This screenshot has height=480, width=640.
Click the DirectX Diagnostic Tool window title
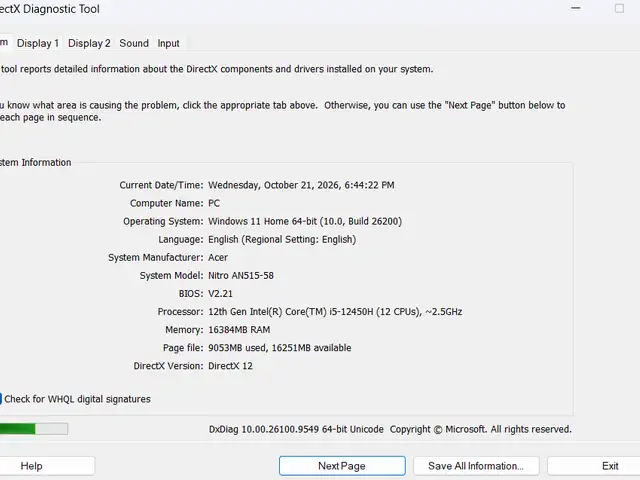click(x=50, y=9)
